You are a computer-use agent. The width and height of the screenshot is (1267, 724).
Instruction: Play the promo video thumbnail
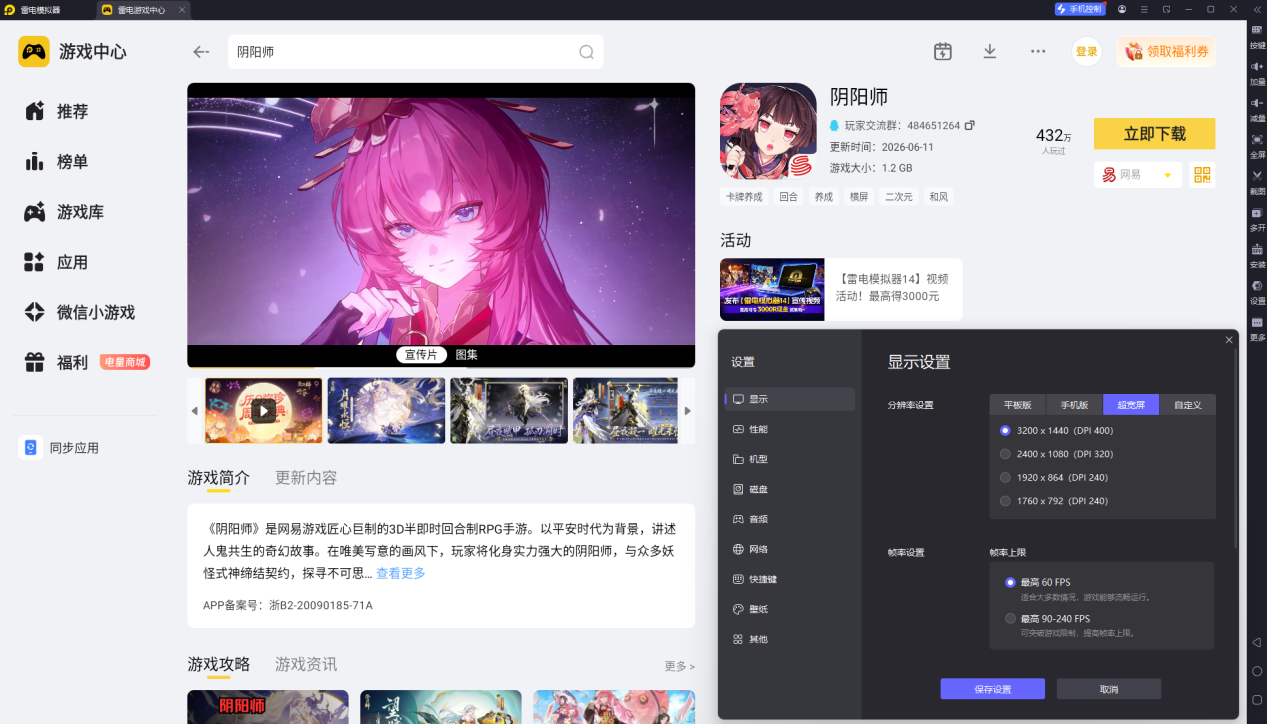[264, 411]
